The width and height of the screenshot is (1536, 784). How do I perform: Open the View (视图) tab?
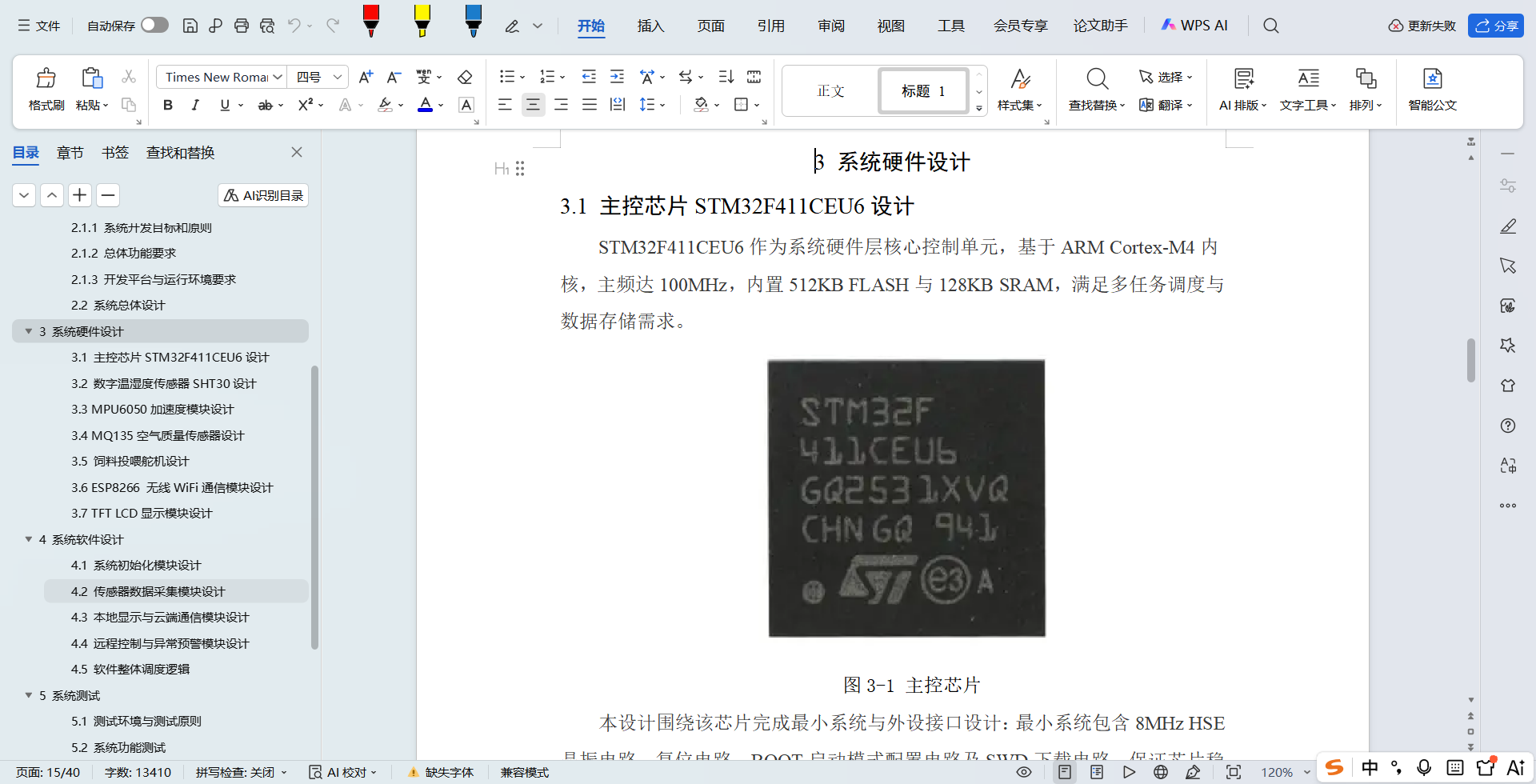(890, 26)
